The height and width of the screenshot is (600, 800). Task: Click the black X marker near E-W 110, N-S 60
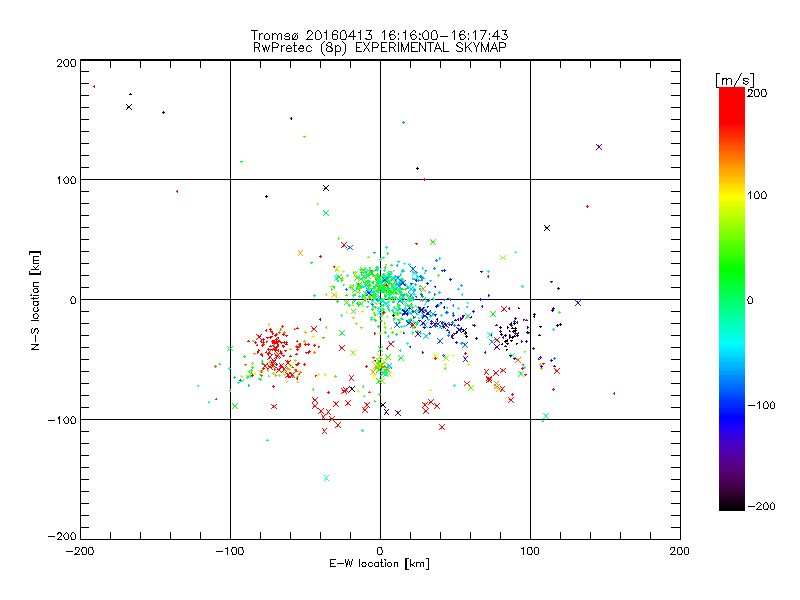pyautogui.click(x=547, y=228)
